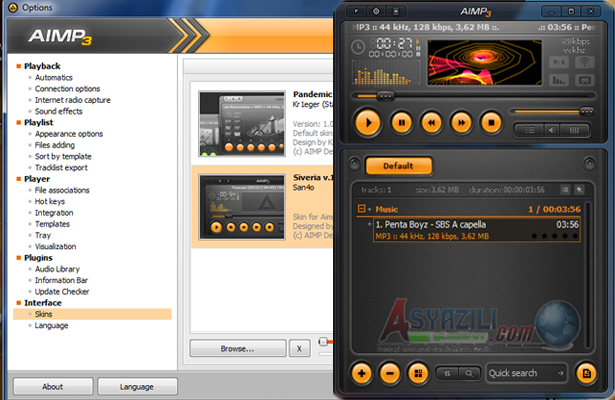This screenshot has width=615, height=400.
Task: Click the plus beside Penta Boyz track
Action: click(369, 224)
